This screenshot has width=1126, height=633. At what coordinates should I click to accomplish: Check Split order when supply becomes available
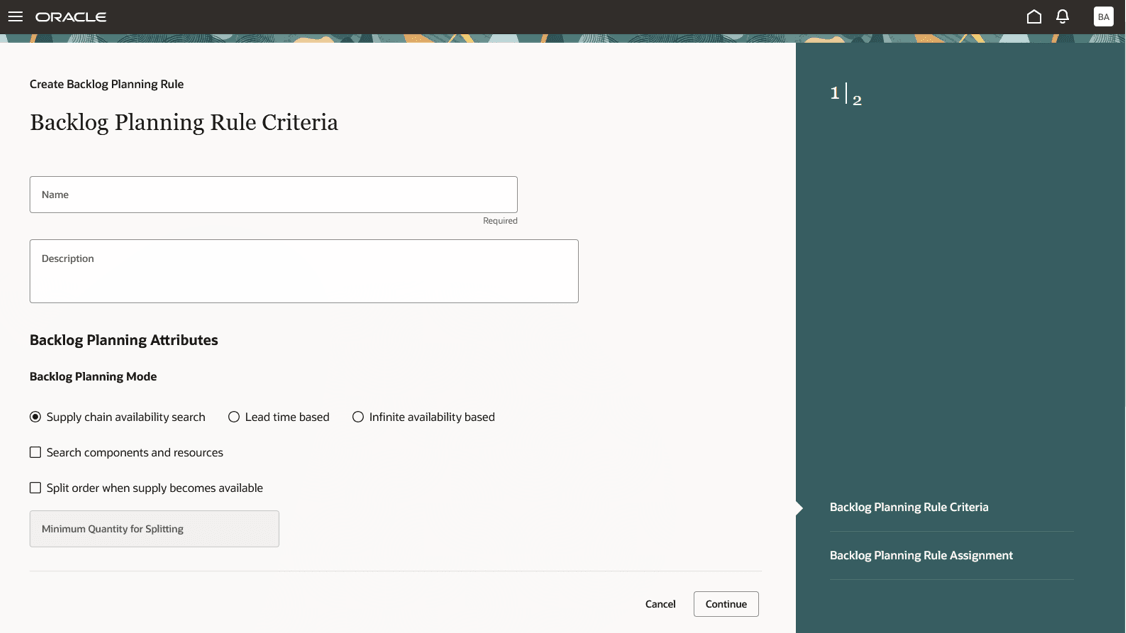tap(35, 487)
